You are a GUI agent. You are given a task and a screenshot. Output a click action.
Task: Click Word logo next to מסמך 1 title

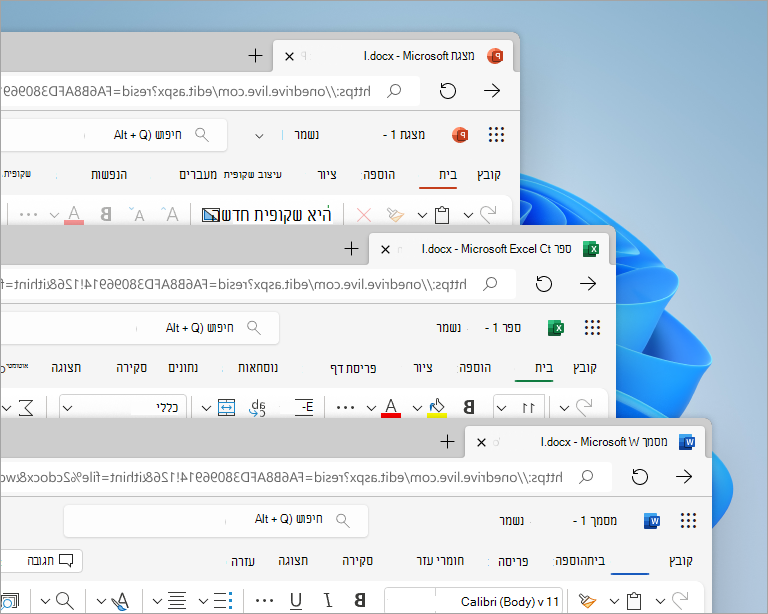(652, 520)
